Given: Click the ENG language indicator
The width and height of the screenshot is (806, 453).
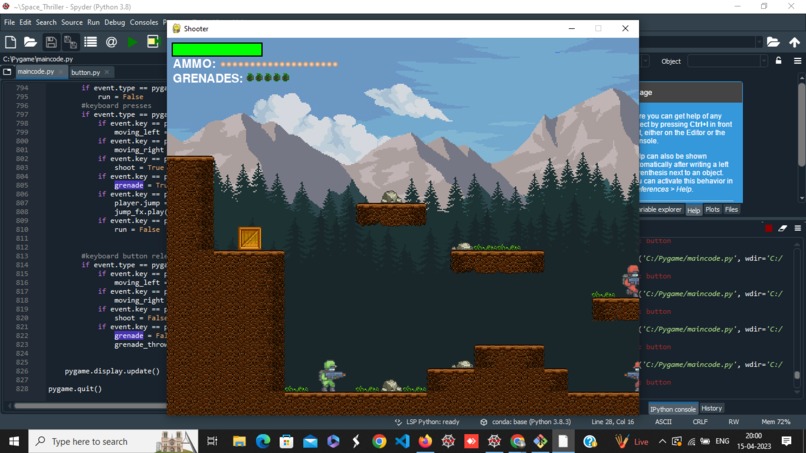Looking at the screenshot, I should [x=722, y=441].
